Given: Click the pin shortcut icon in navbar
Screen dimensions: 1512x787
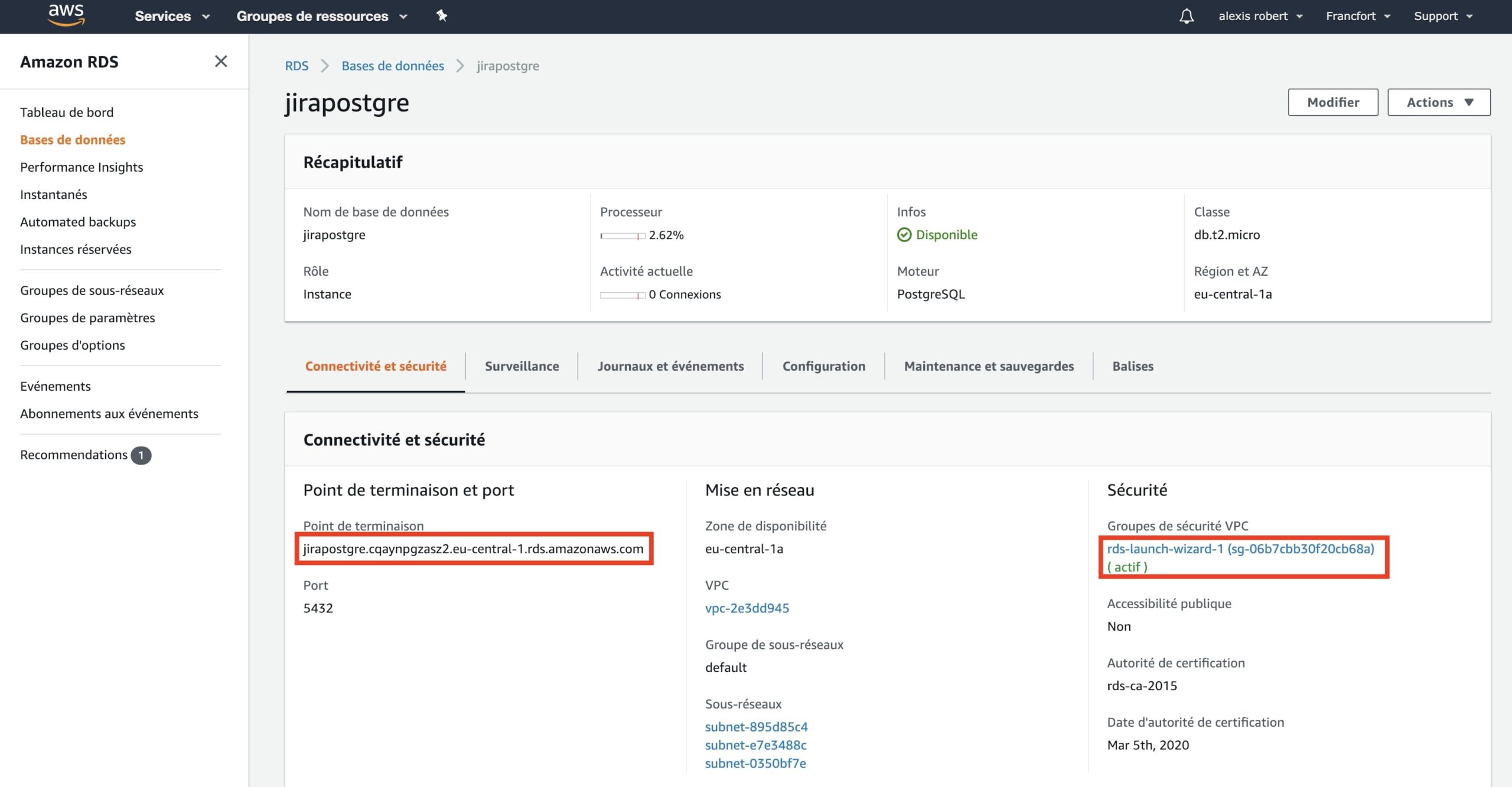Looking at the screenshot, I should pos(442,16).
